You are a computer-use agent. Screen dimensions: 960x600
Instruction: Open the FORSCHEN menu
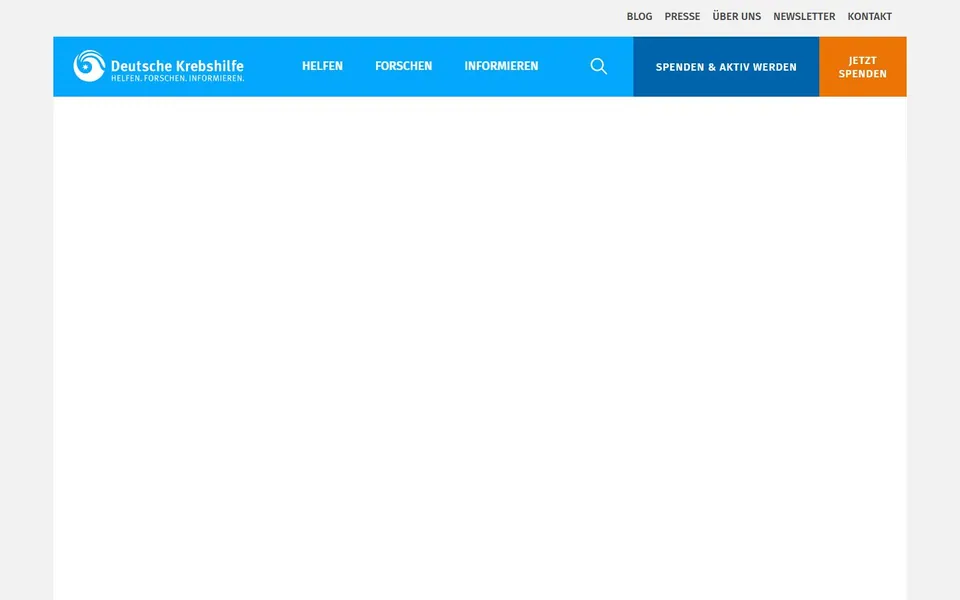[x=403, y=66]
